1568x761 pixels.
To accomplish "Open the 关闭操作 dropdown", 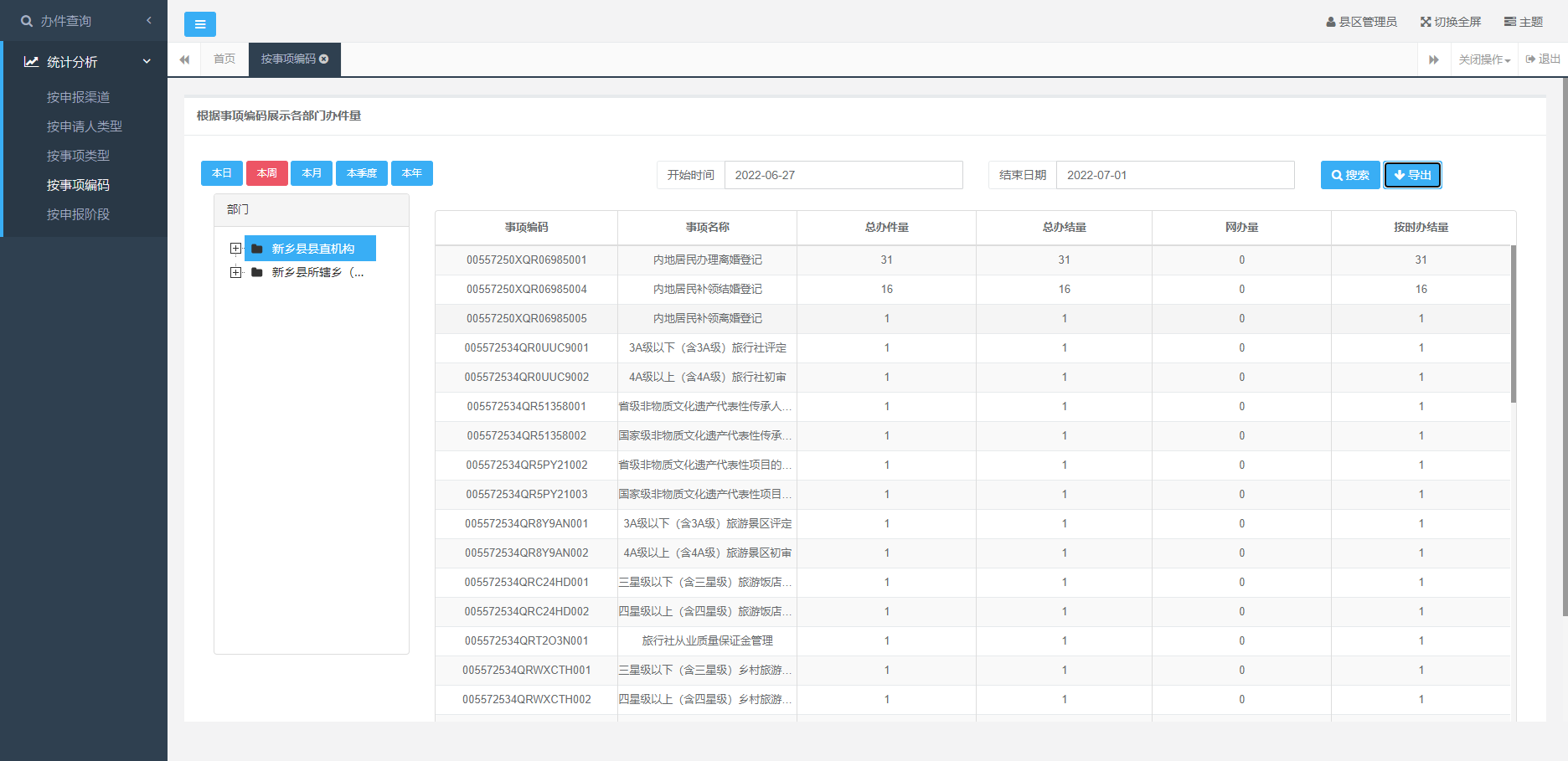I will coord(1483,59).
